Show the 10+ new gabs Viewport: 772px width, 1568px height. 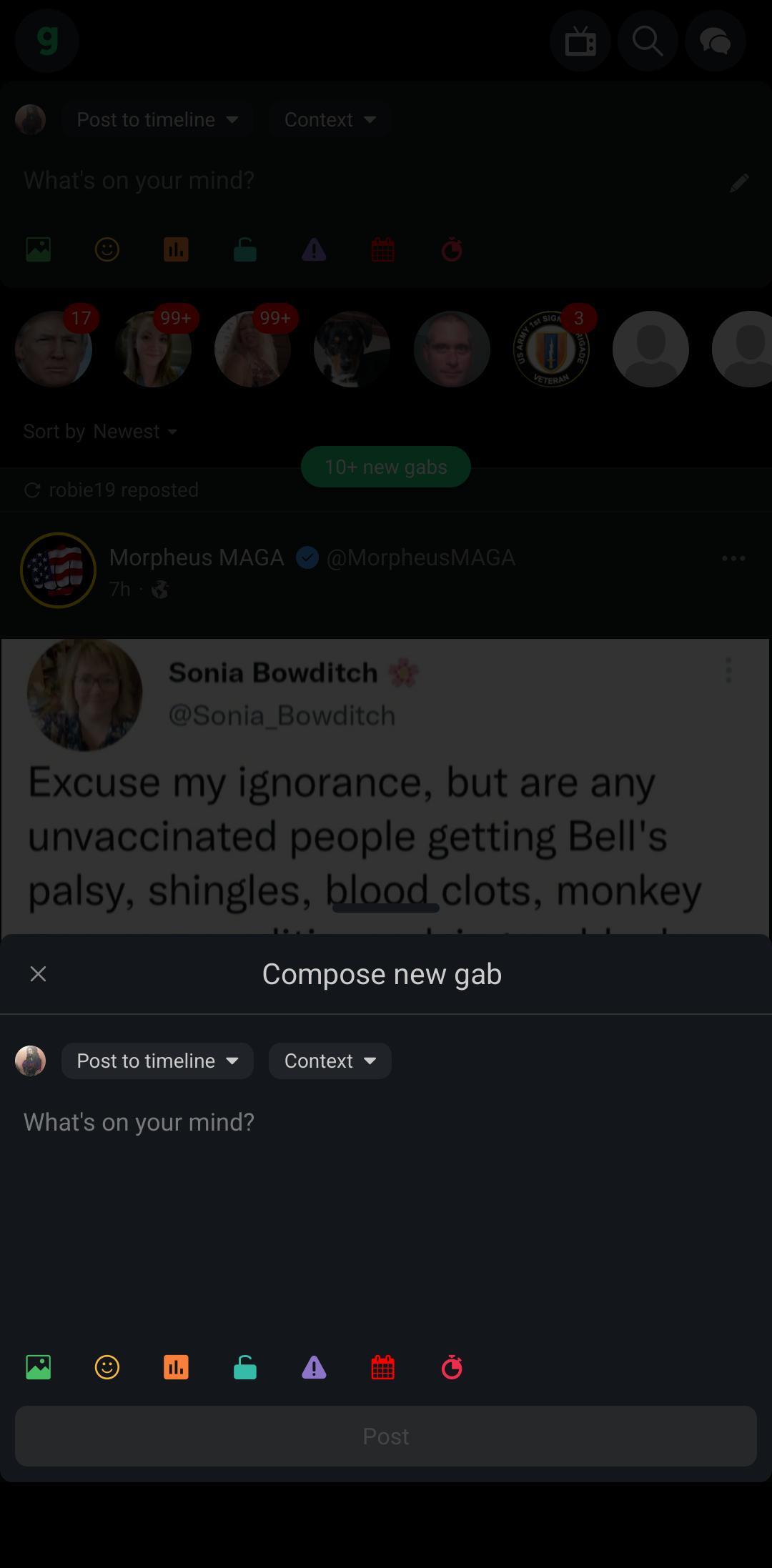point(385,467)
